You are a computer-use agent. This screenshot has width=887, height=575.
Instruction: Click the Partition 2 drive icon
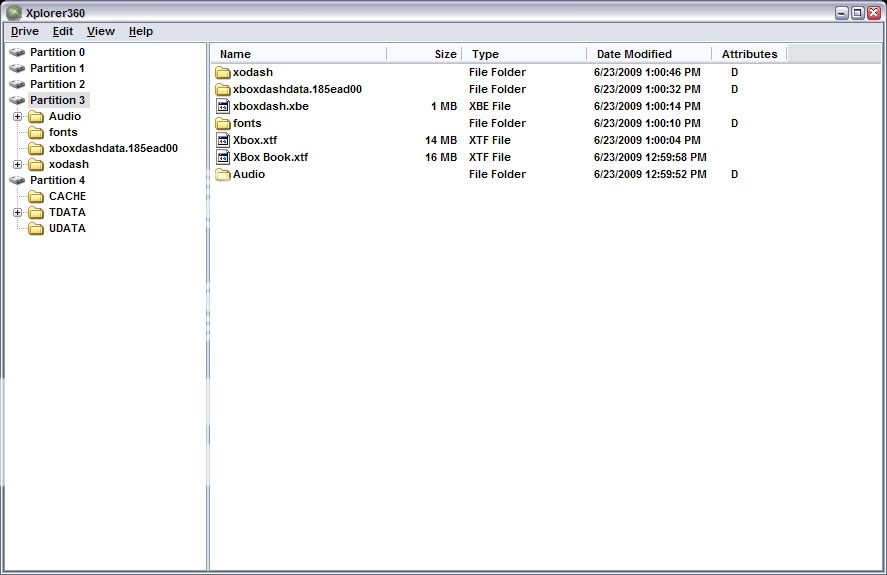[18, 84]
